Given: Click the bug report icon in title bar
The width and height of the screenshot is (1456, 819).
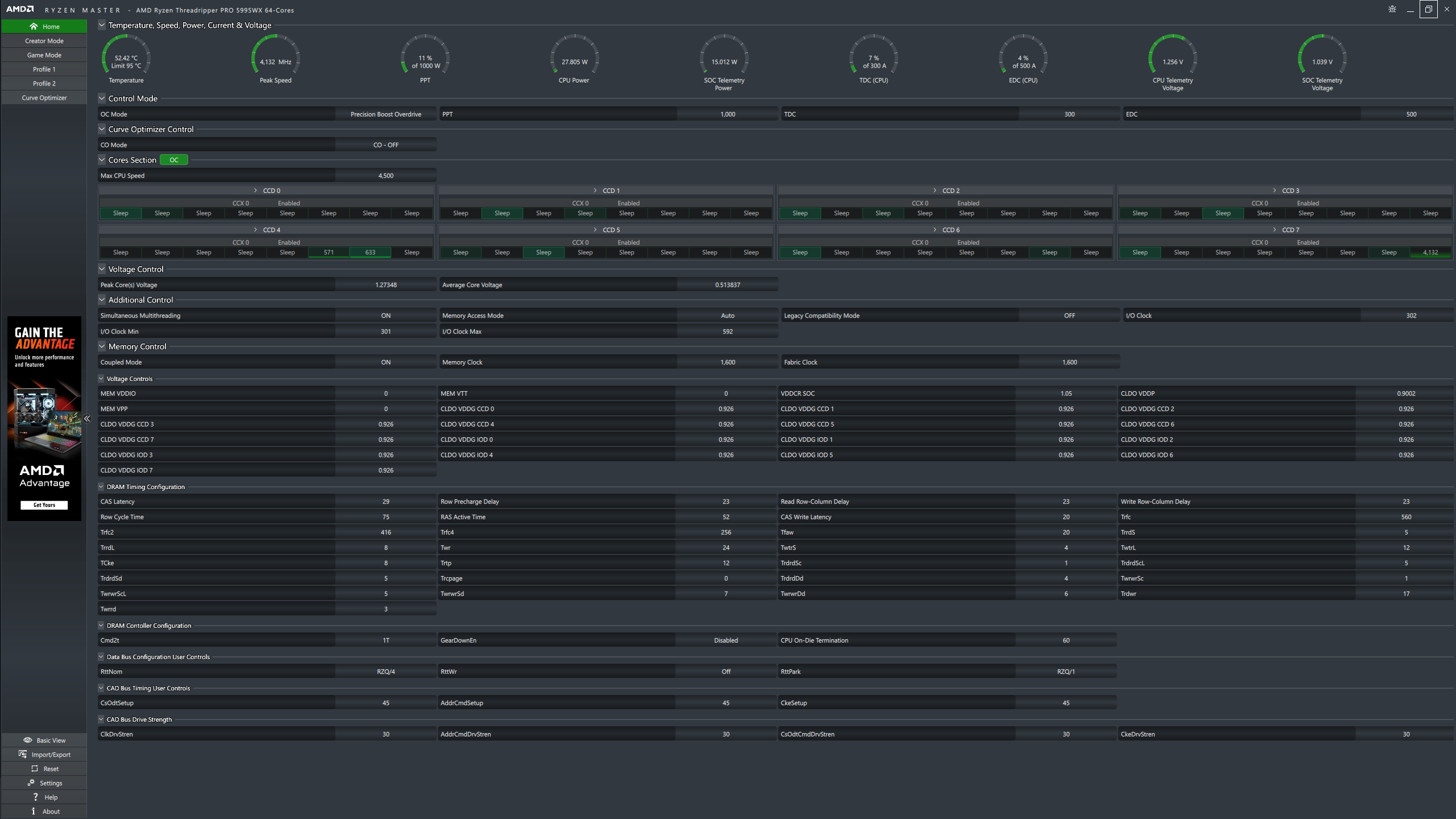Looking at the screenshot, I should [1392, 9].
